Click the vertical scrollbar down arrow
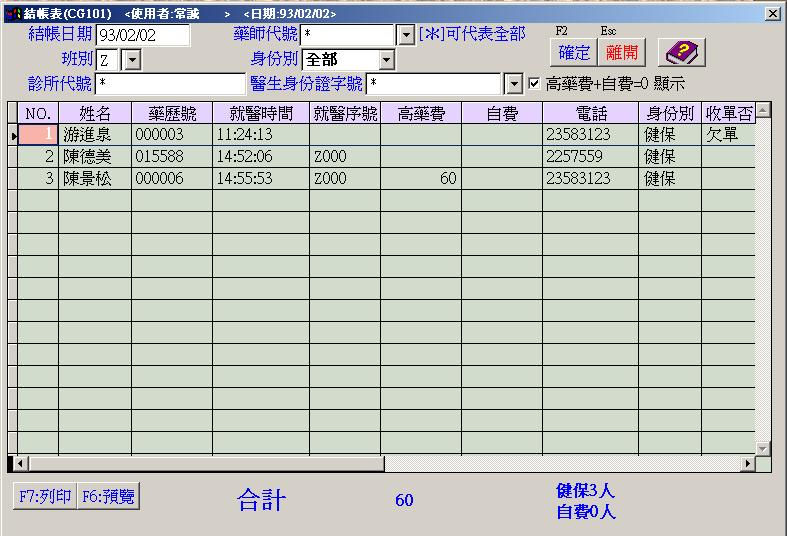 pos(763,448)
